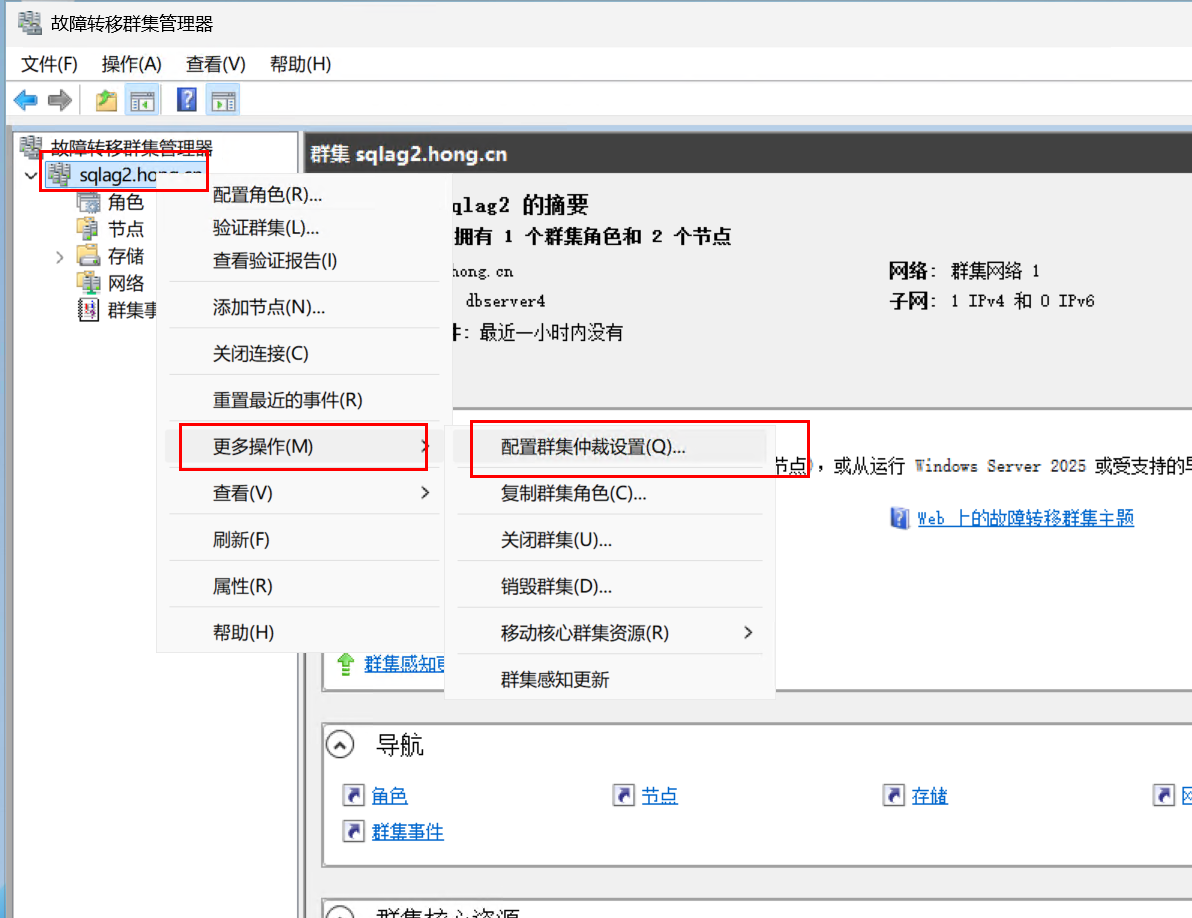Screen dimensions: 1192x918
Task: Select 添加节点(N)... in the context menu
Action: [269, 307]
